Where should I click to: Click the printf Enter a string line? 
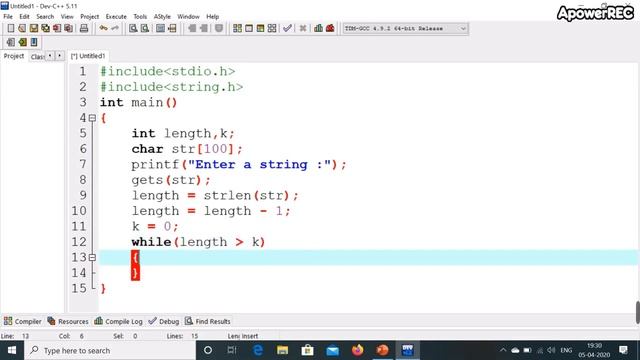click(239, 164)
